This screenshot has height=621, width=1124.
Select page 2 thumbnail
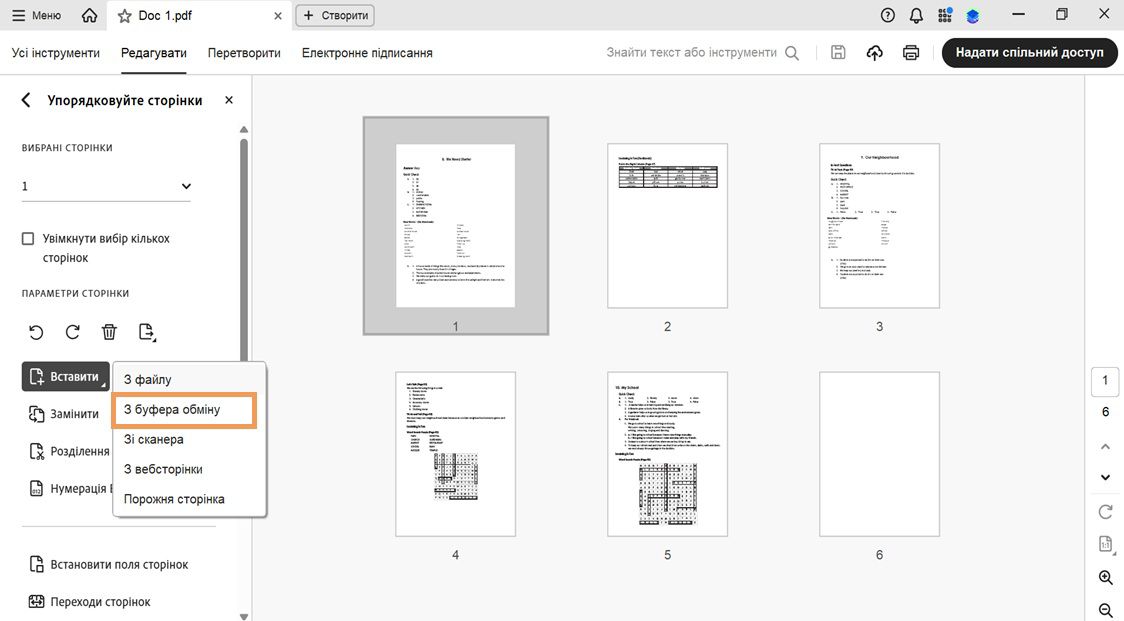point(667,225)
